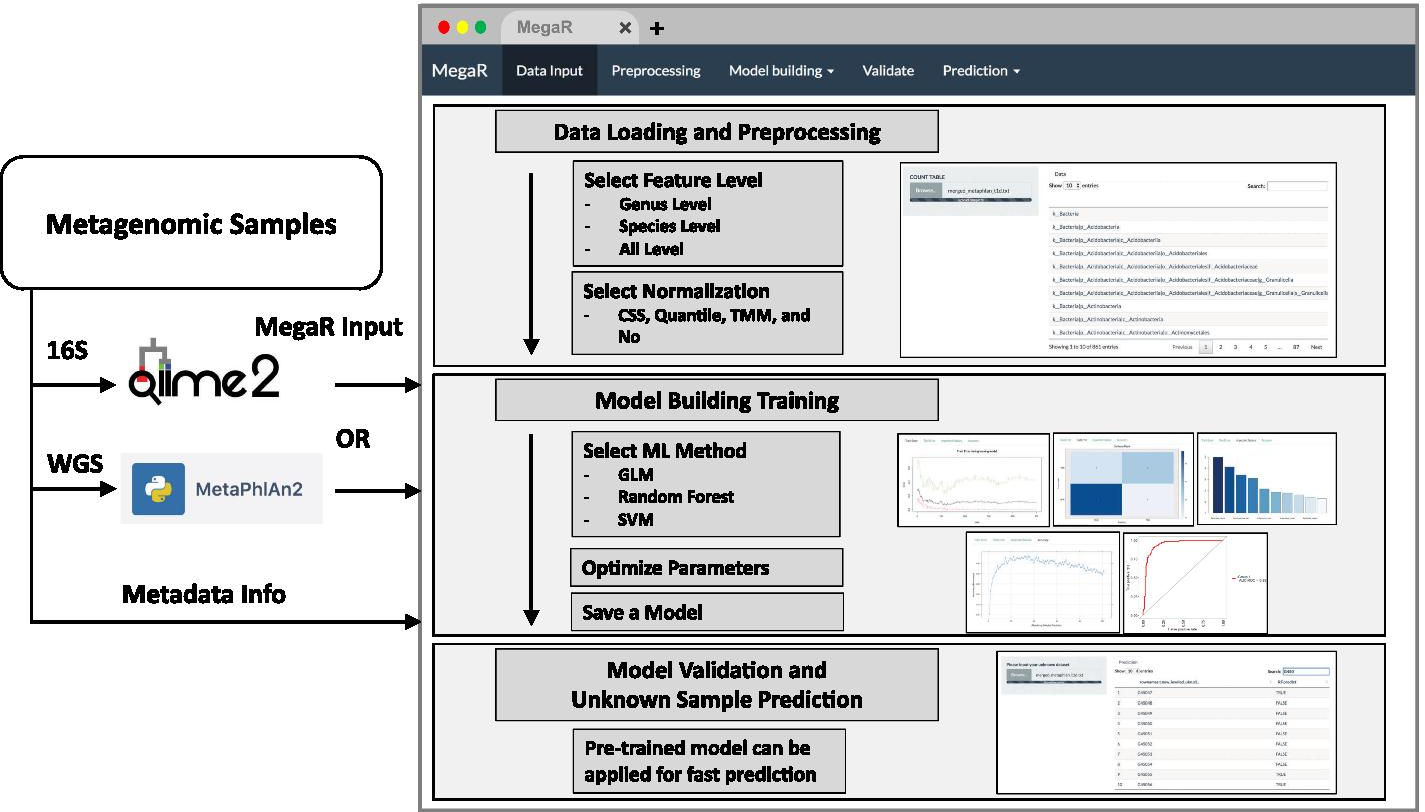This screenshot has height=812, width=1425.
Task: Click the MegaR Input label
Action: pyautogui.click(x=329, y=326)
